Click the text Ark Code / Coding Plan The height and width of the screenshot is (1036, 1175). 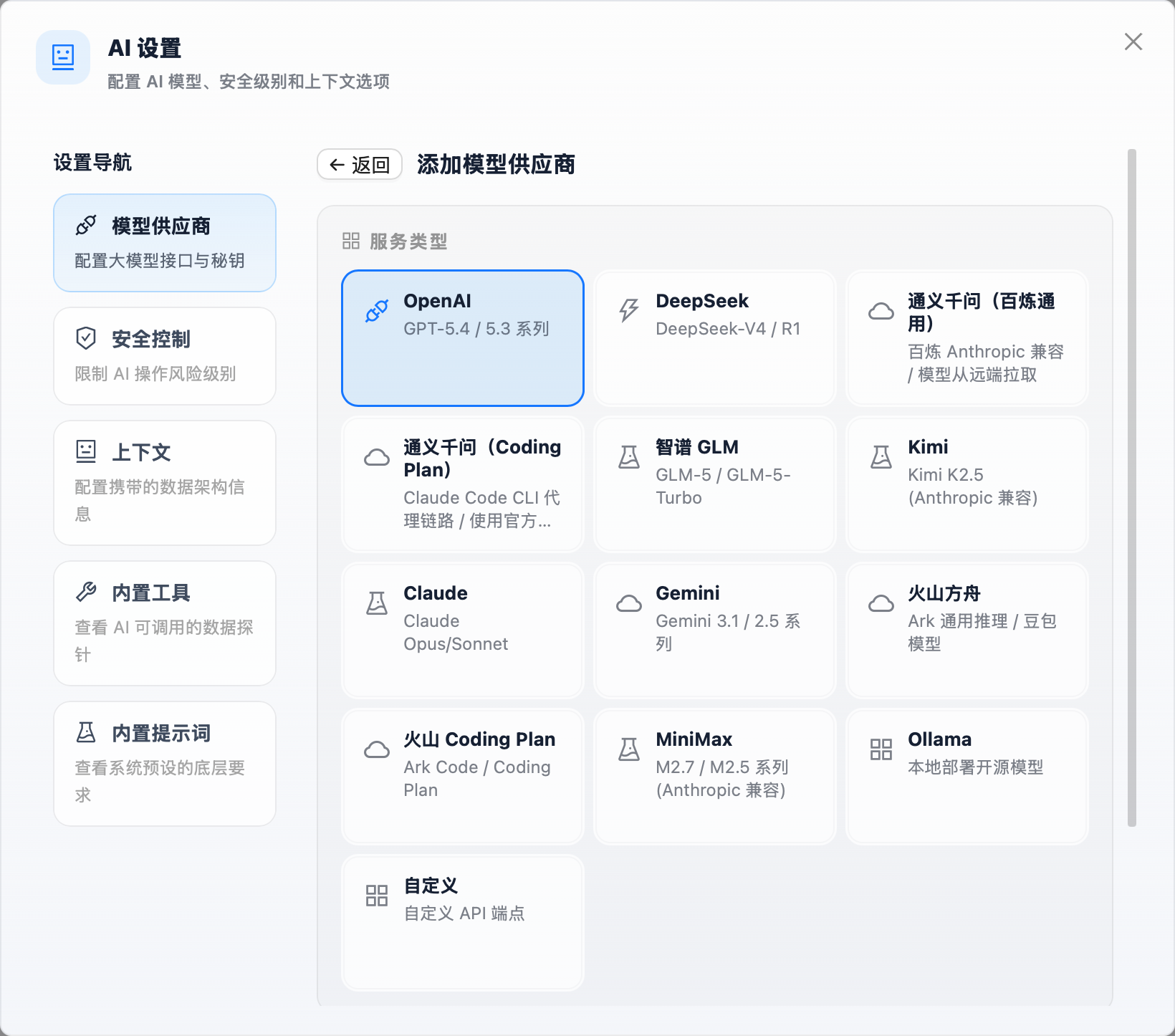477,779
